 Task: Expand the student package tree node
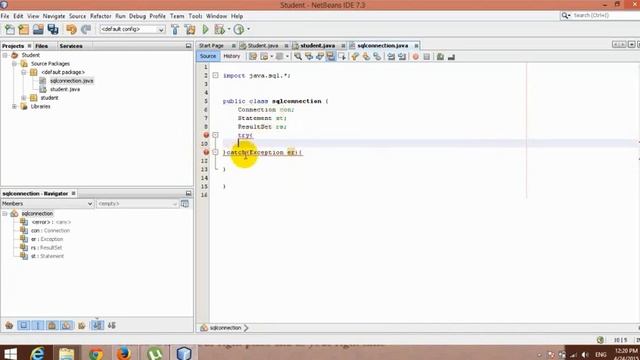(24, 98)
